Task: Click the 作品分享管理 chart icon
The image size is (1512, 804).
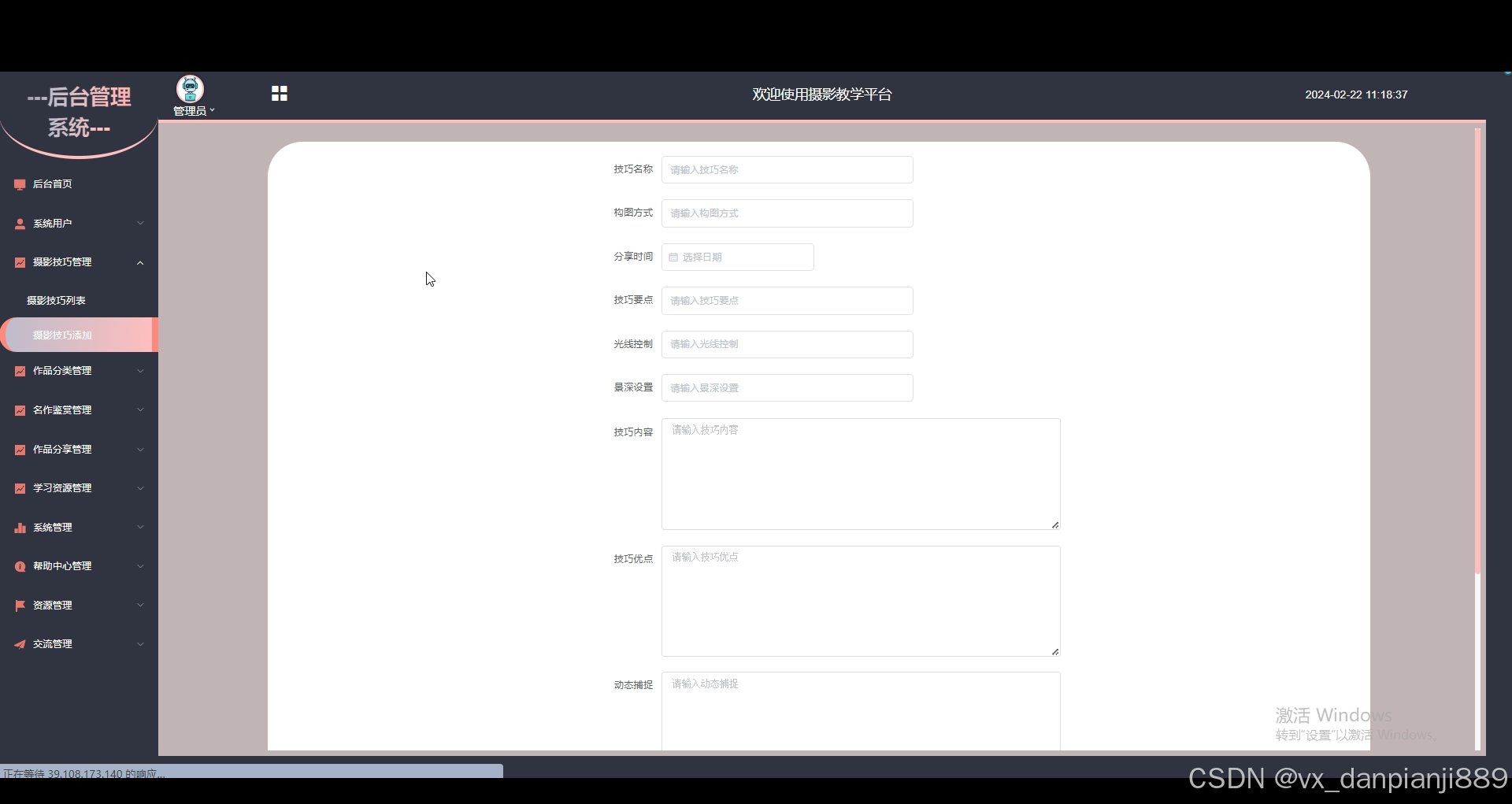Action: tap(20, 450)
